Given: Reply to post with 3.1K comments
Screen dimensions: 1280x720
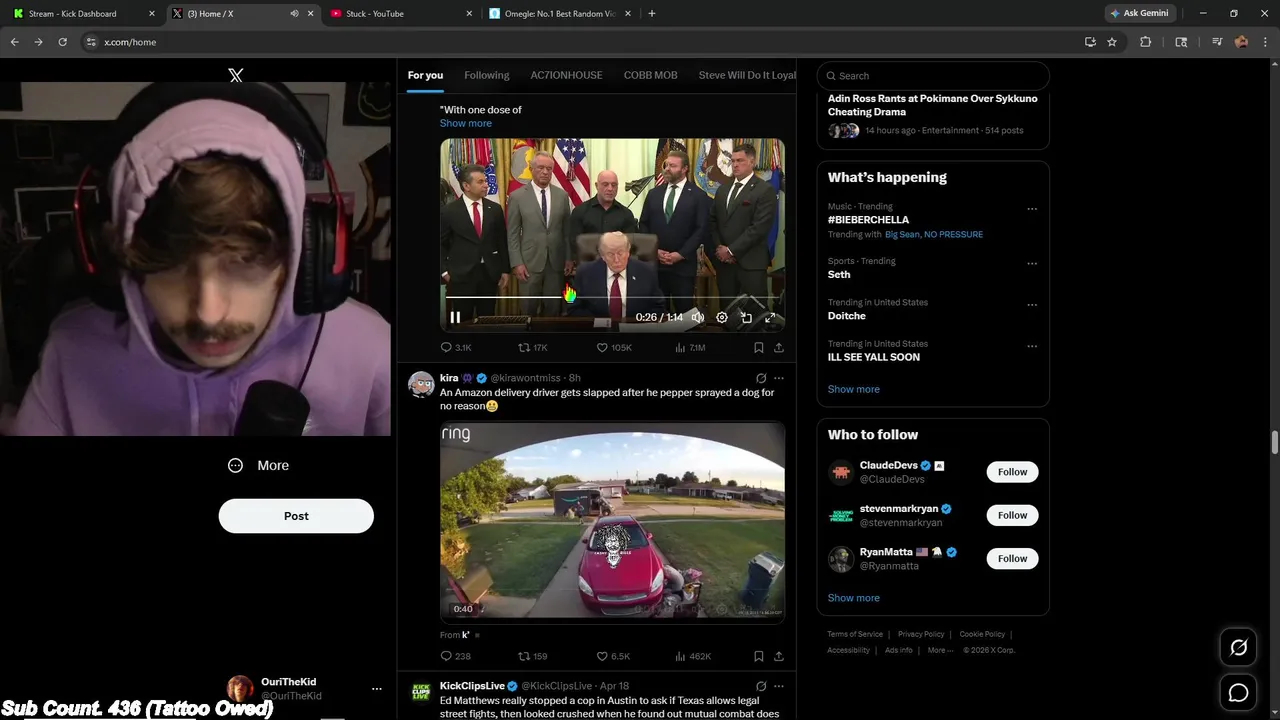Looking at the screenshot, I should coord(456,348).
